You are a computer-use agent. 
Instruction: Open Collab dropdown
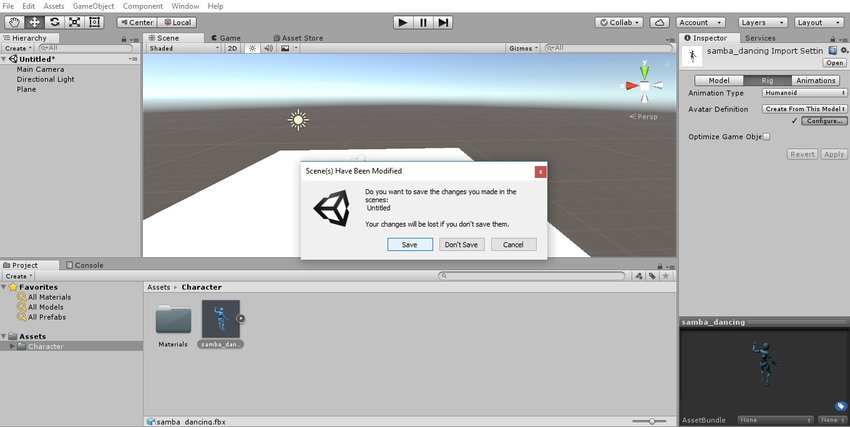619,22
